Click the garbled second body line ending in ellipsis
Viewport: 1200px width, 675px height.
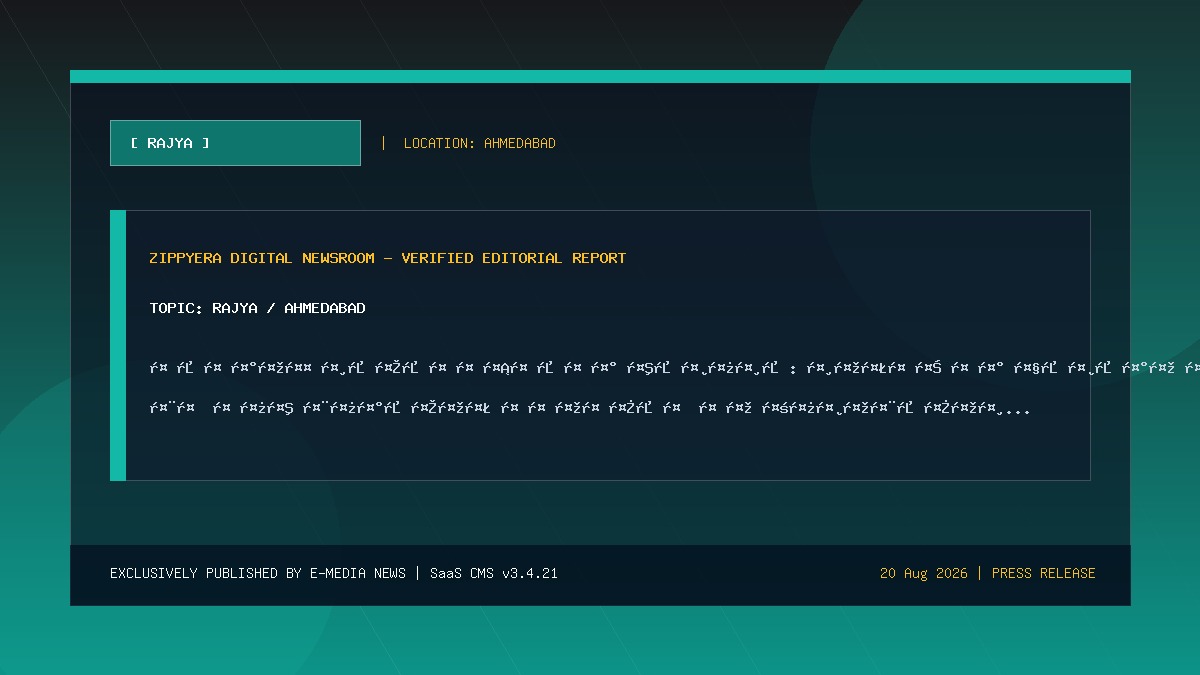(x=590, y=408)
